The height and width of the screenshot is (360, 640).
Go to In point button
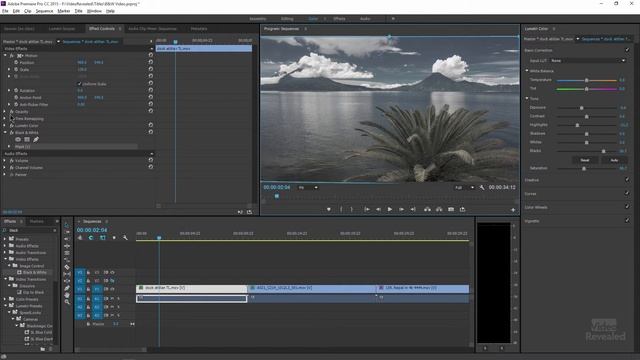[x=367, y=209]
